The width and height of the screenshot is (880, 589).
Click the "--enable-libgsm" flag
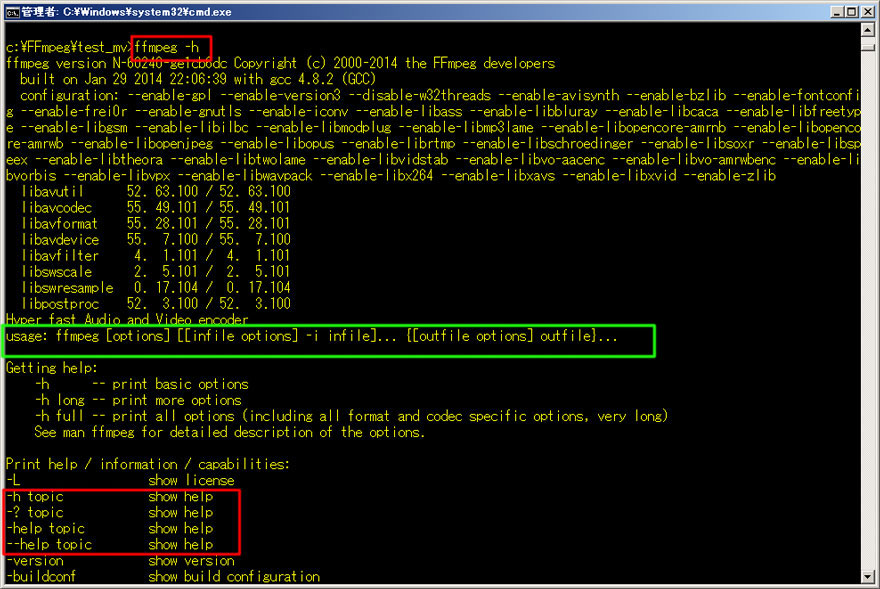[74, 127]
